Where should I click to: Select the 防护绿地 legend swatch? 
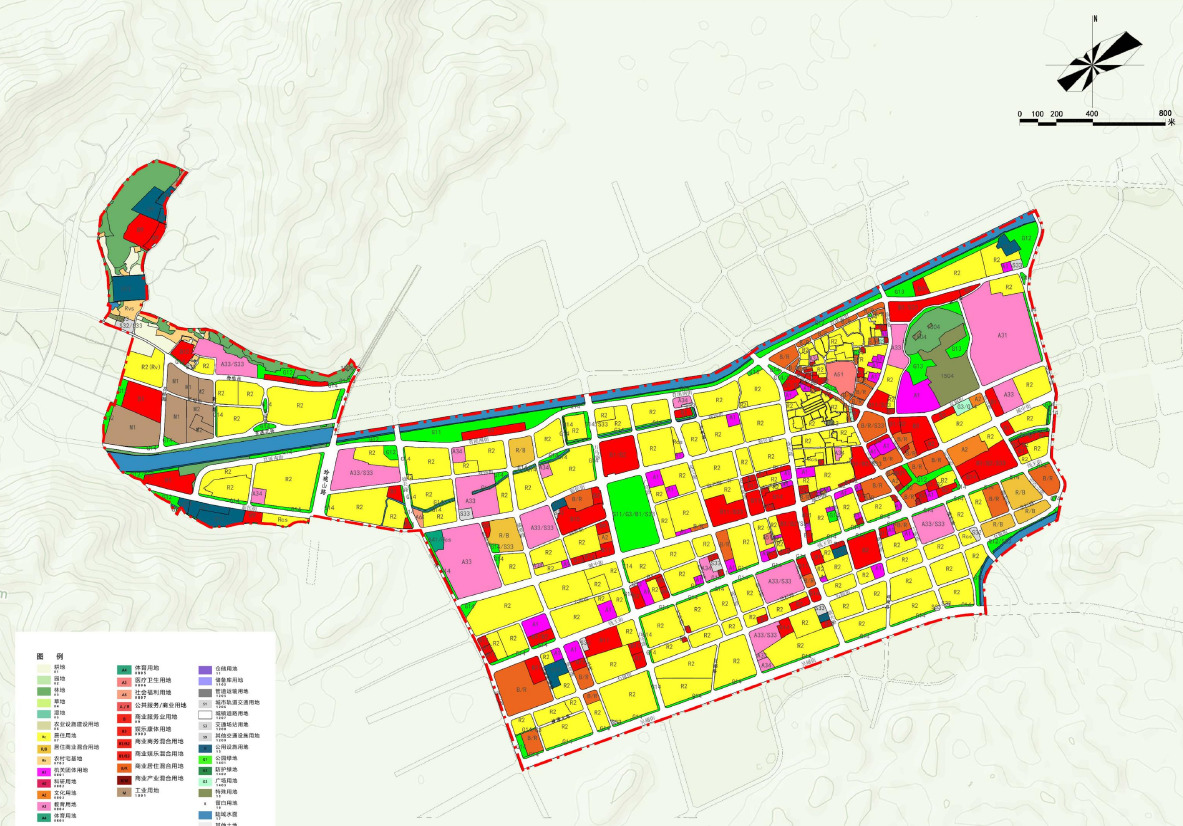click(204, 770)
